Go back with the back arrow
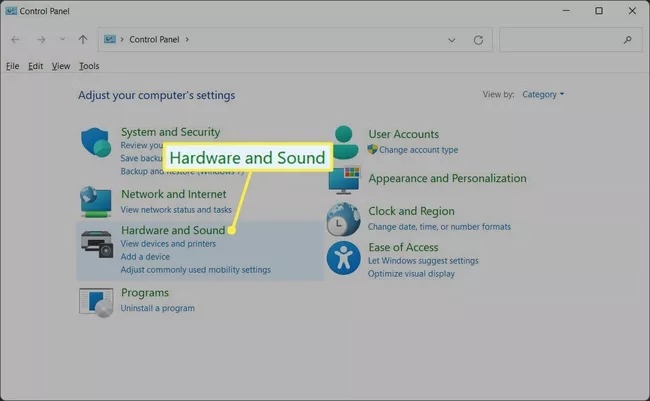The width and height of the screenshot is (650, 401). click(x=15, y=40)
